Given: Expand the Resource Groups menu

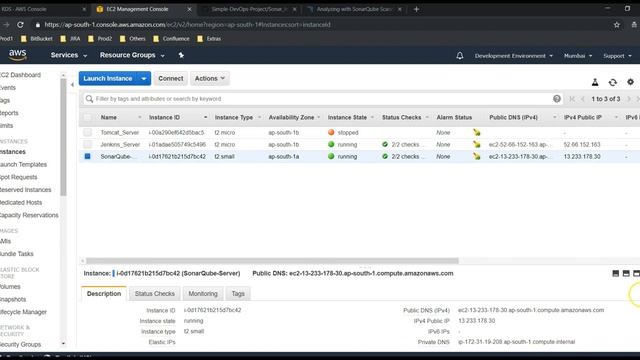Looking at the screenshot, I should [132, 55].
